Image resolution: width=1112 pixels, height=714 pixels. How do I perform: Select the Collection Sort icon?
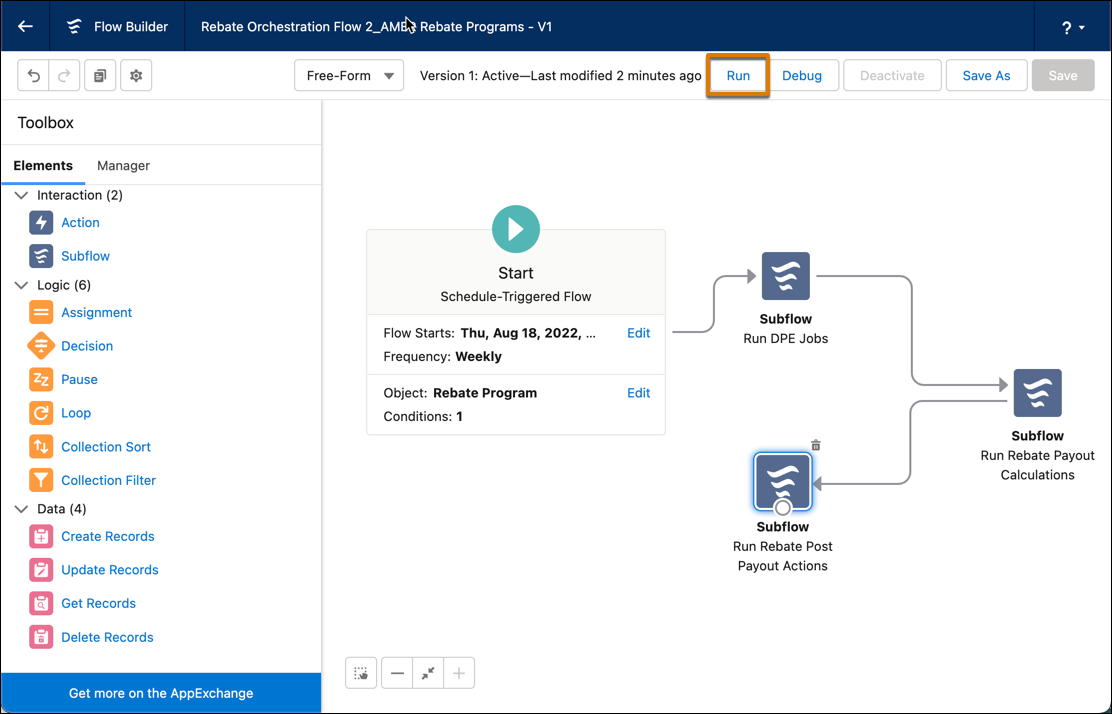click(x=41, y=447)
